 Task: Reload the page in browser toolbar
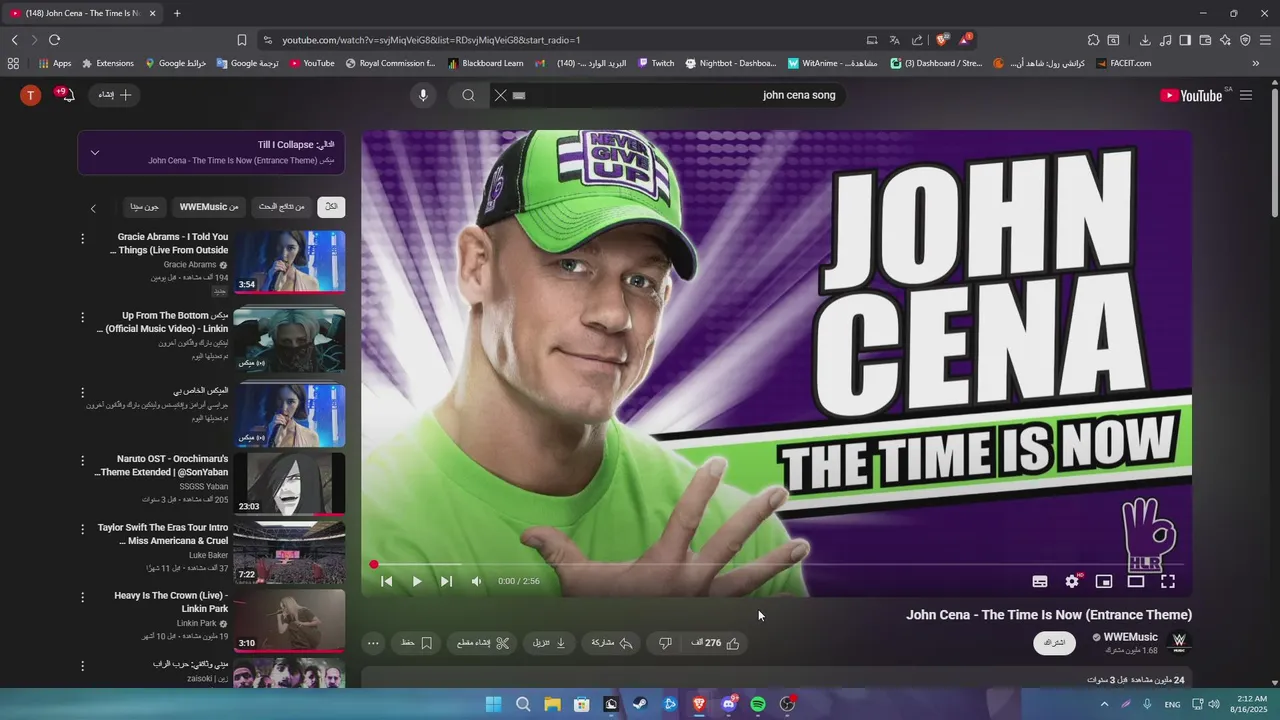point(54,40)
